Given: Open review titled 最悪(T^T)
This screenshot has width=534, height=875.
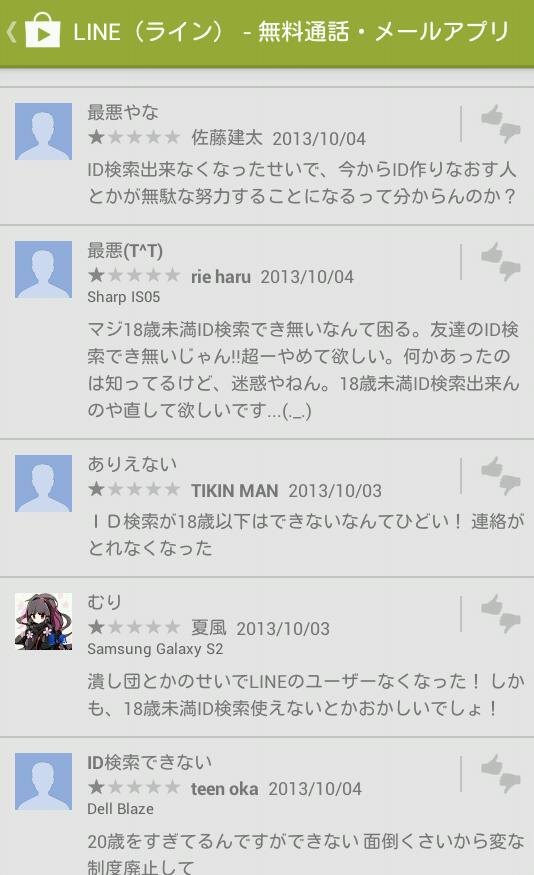Looking at the screenshot, I should [125, 251].
